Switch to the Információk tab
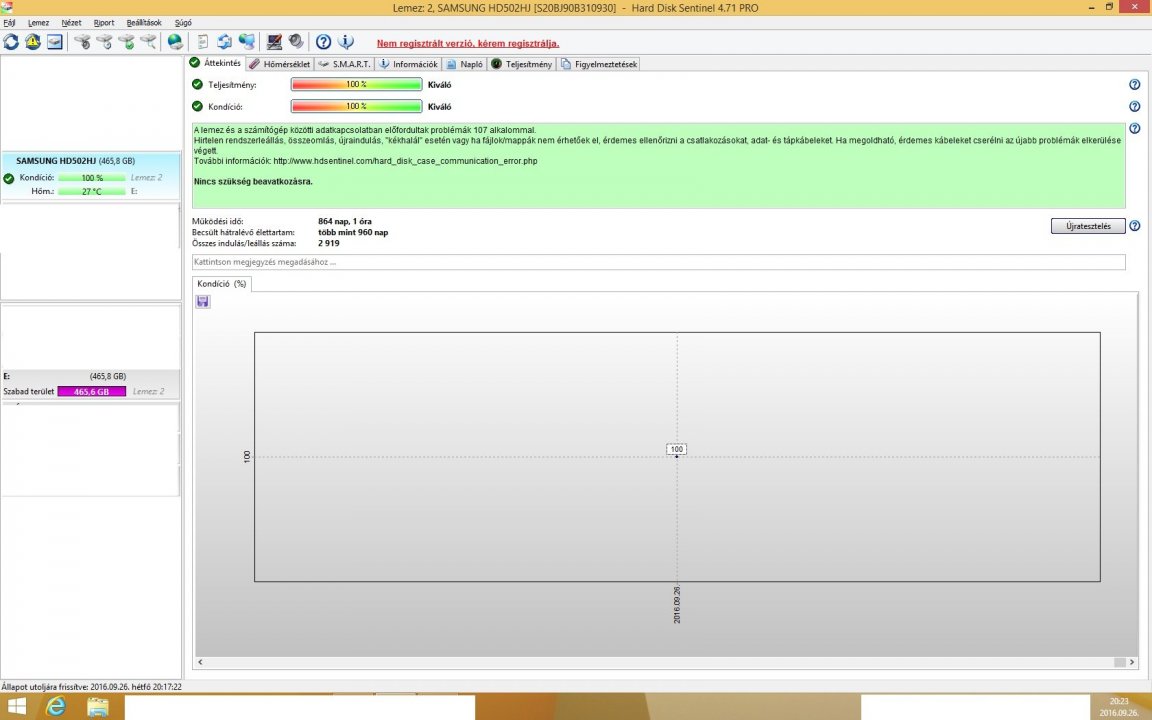1152x720 pixels. (x=408, y=64)
